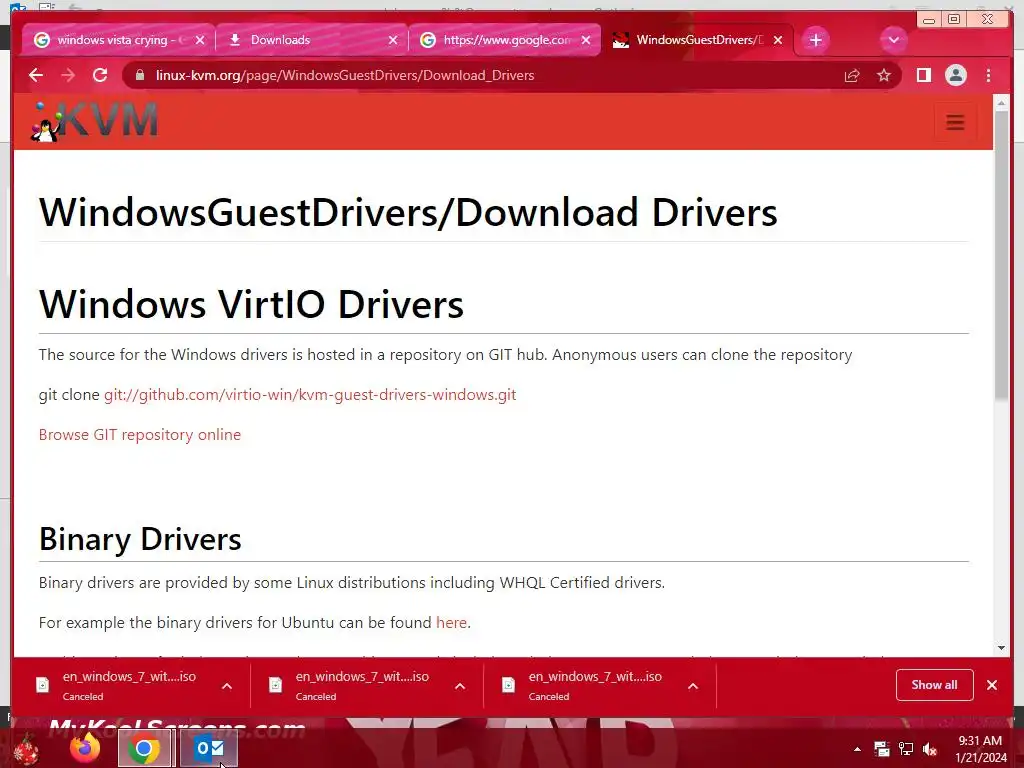Open the clock showing 9:31 AM
1024x768 pixels.
point(980,749)
